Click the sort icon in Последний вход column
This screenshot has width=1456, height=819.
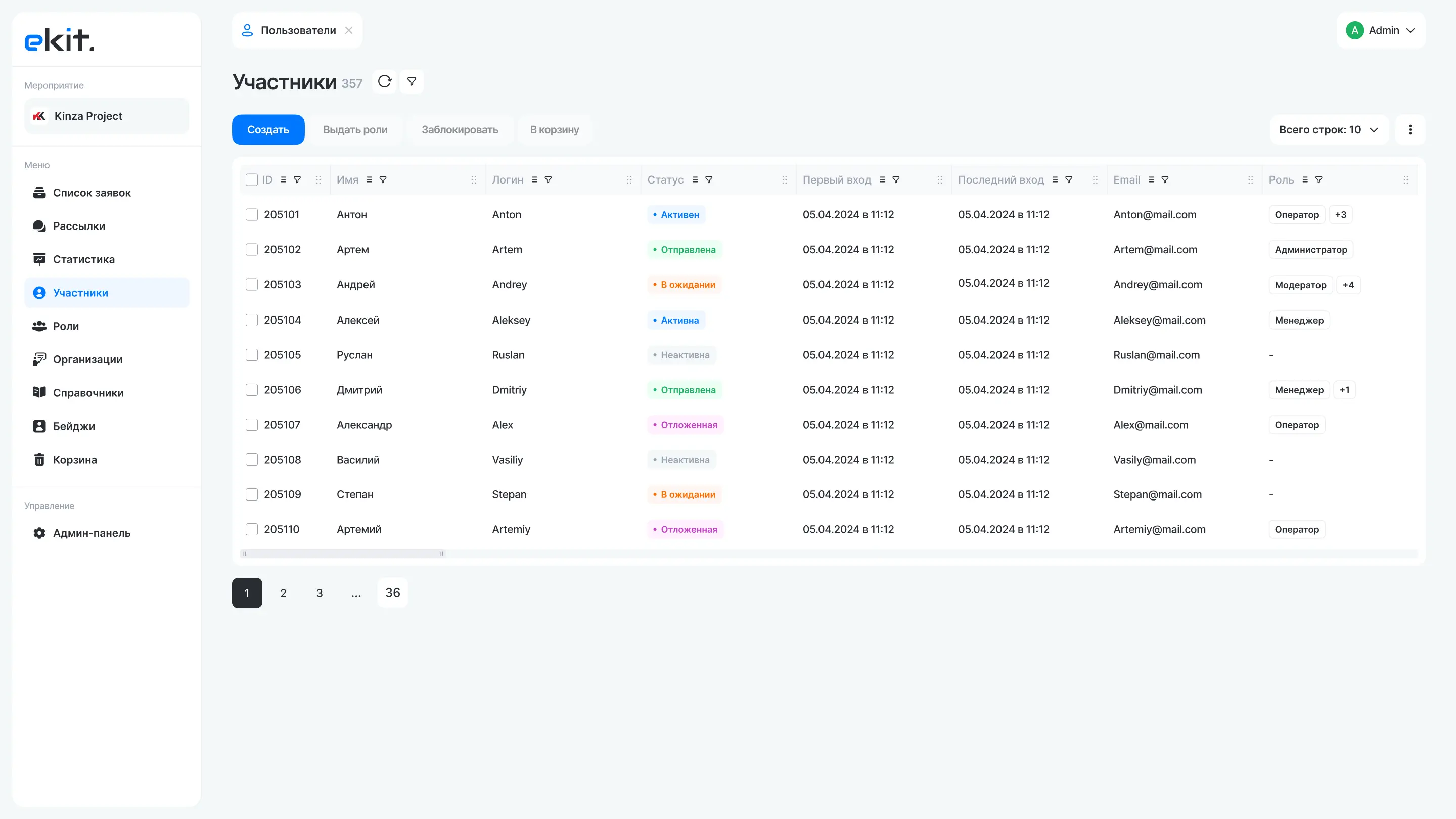[1055, 180]
